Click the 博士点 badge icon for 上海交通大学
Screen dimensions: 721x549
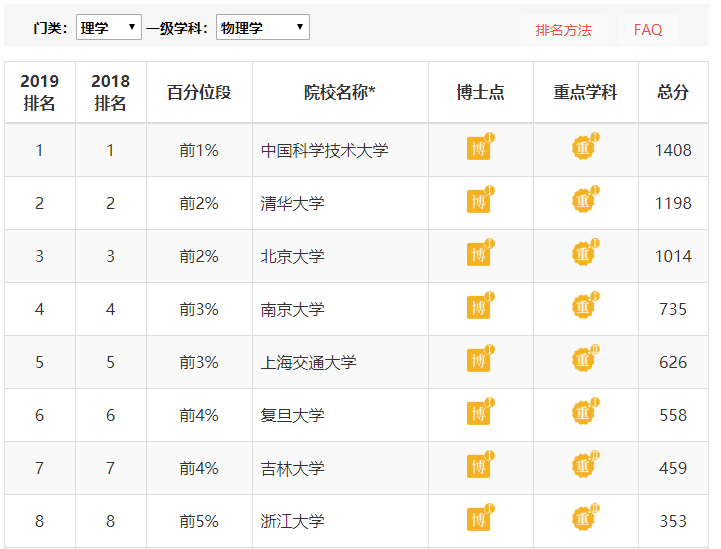pos(480,359)
